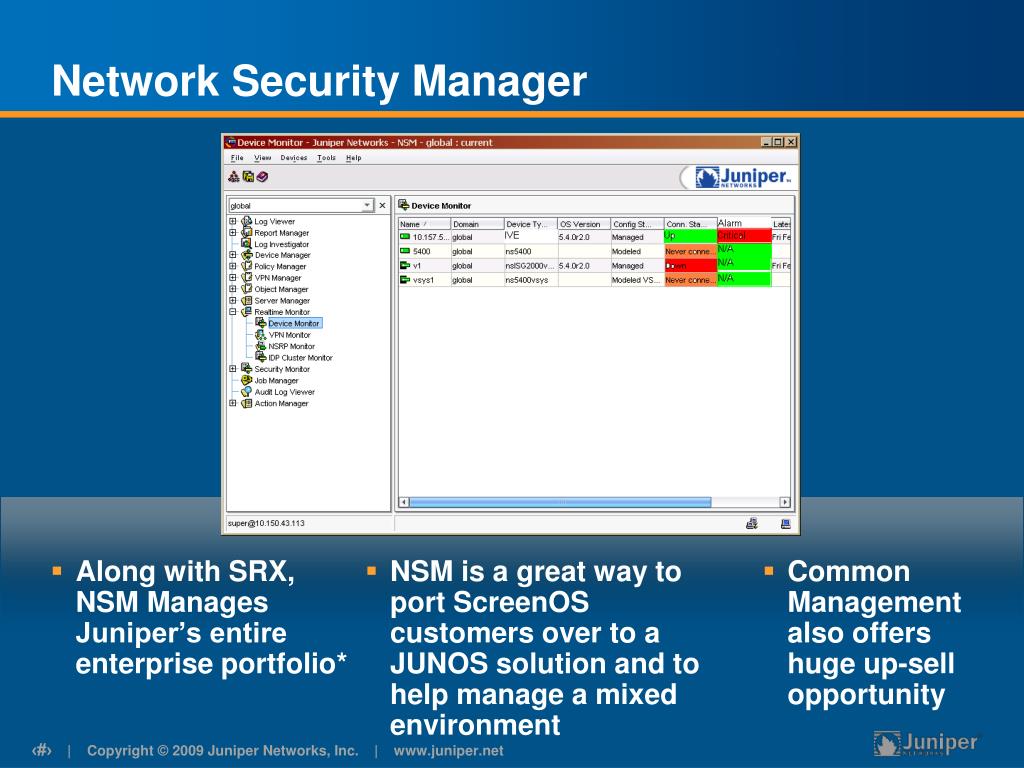The height and width of the screenshot is (768, 1024).
Task: Click the purple book toolbar icon
Action: [x=262, y=176]
